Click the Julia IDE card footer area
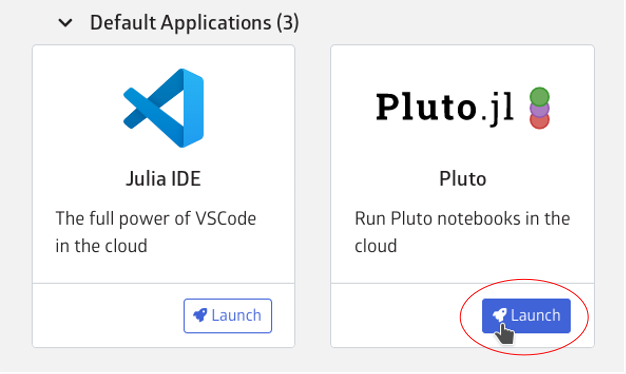The image size is (626, 374). point(164,315)
